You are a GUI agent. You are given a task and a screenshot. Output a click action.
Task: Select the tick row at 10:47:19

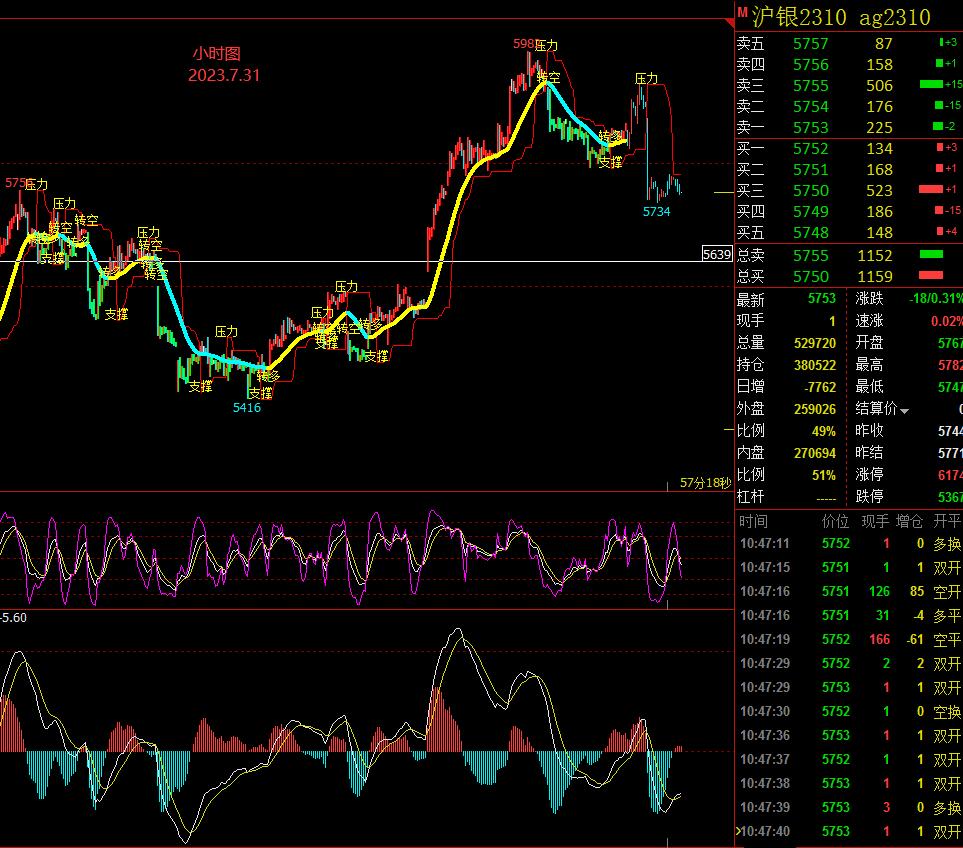click(x=849, y=639)
